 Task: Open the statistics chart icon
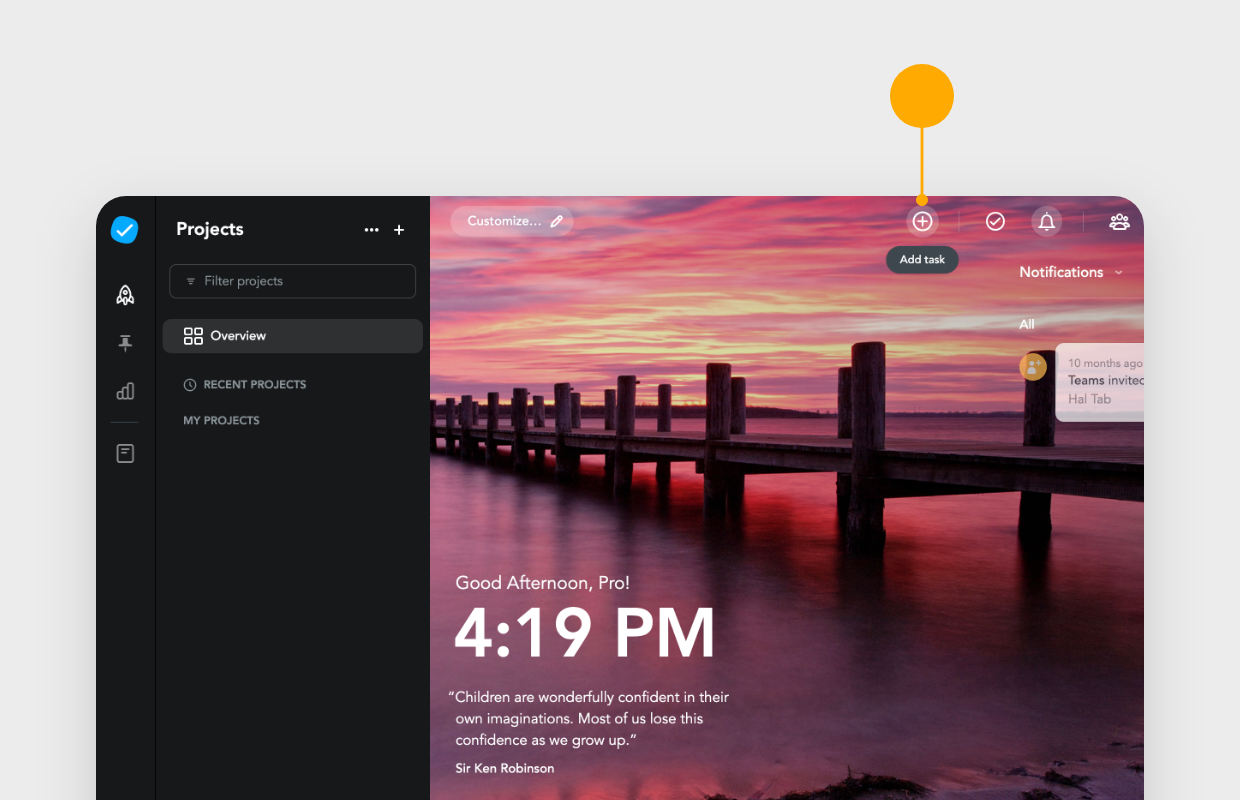(x=124, y=391)
